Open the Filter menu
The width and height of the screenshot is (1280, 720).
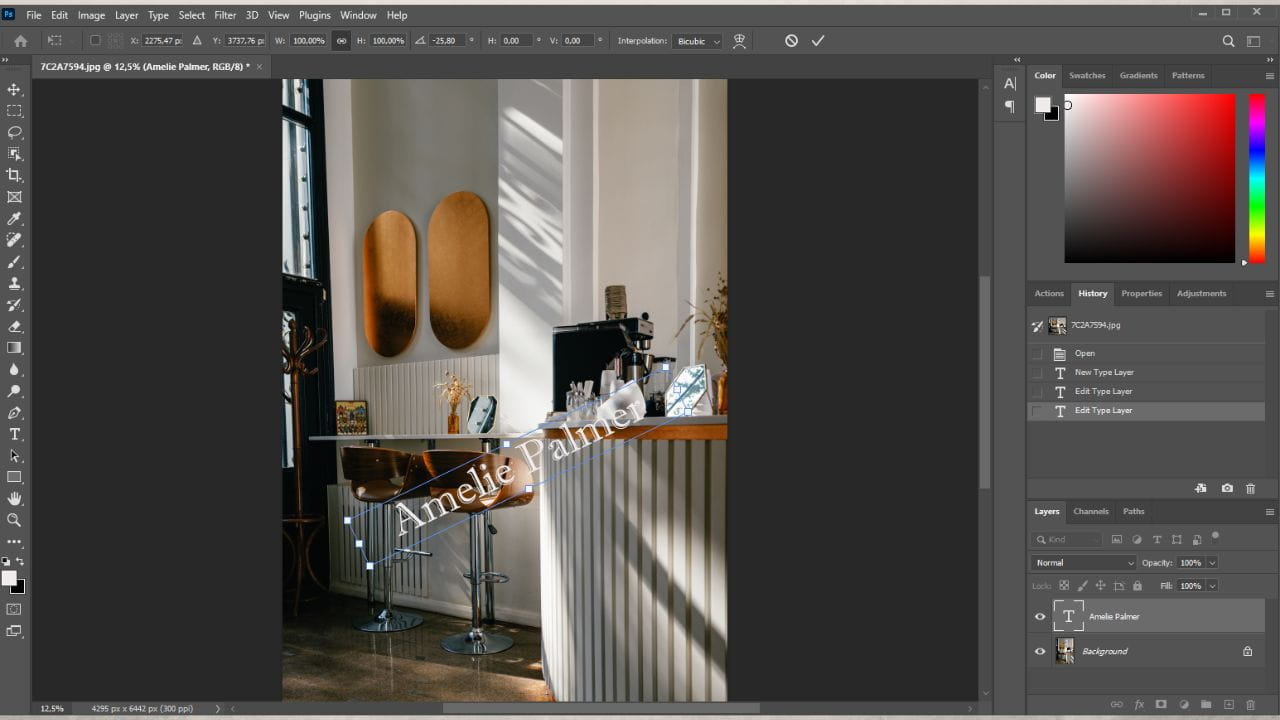(225, 15)
